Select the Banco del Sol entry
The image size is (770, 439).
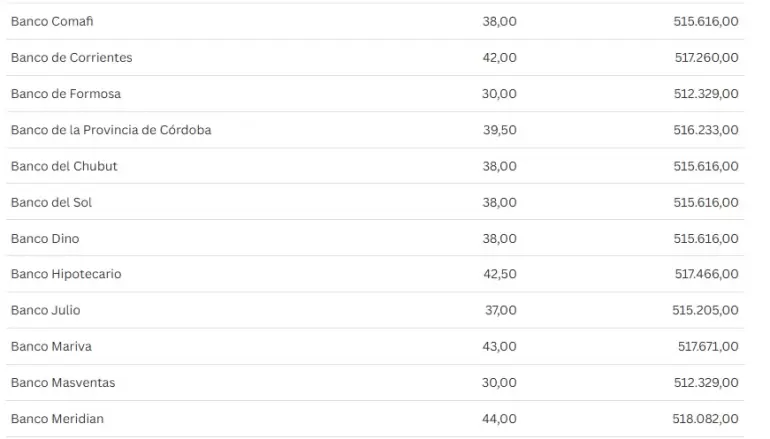51,202
